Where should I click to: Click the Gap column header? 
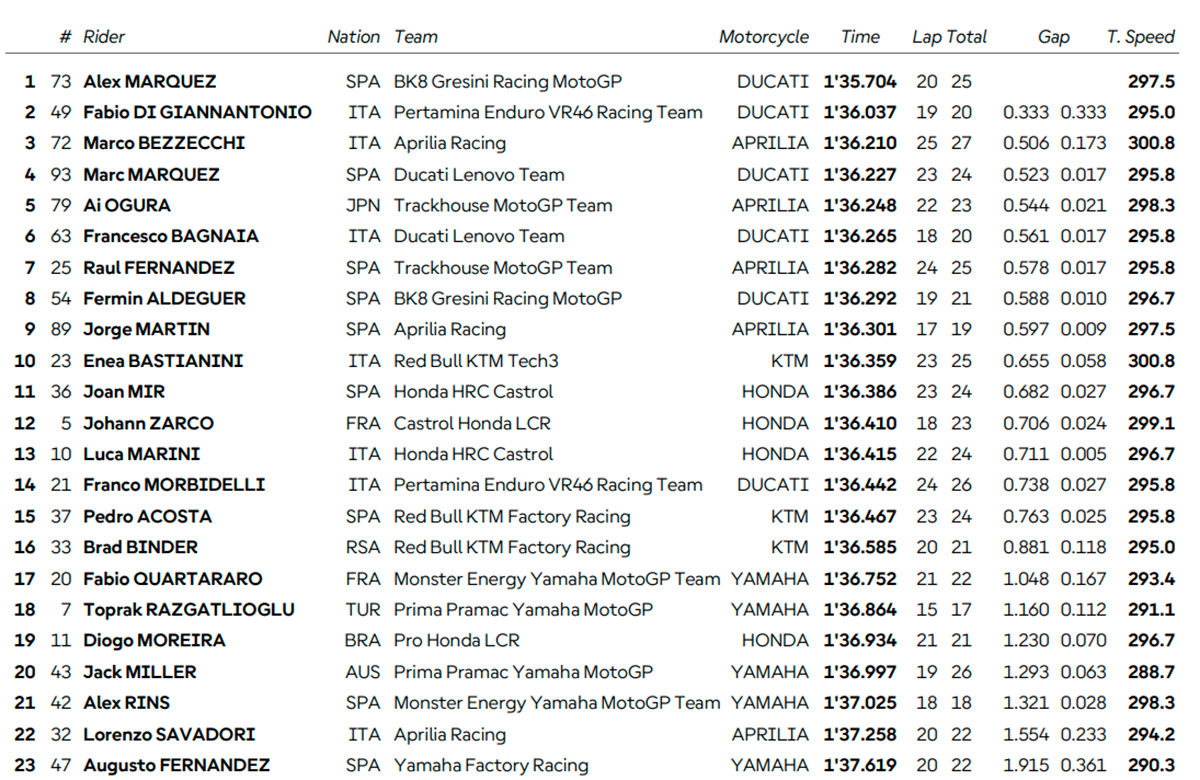(x=1053, y=37)
